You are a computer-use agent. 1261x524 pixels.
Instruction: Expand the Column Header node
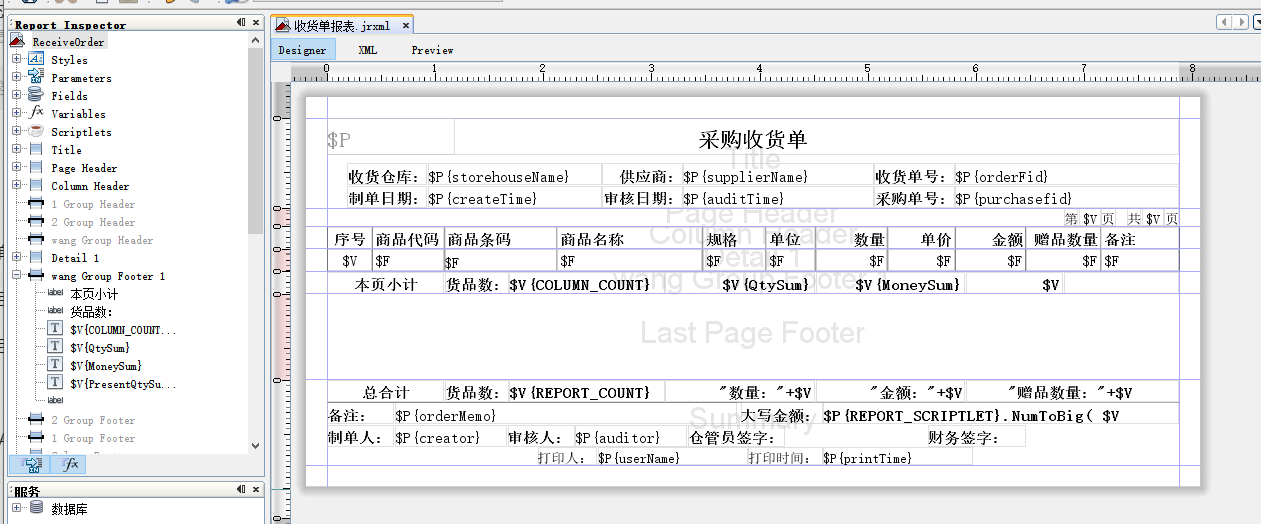pyautogui.click(x=16, y=186)
